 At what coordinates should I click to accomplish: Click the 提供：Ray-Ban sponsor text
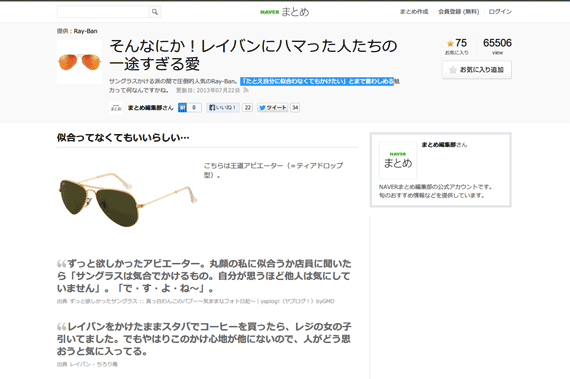point(77,31)
